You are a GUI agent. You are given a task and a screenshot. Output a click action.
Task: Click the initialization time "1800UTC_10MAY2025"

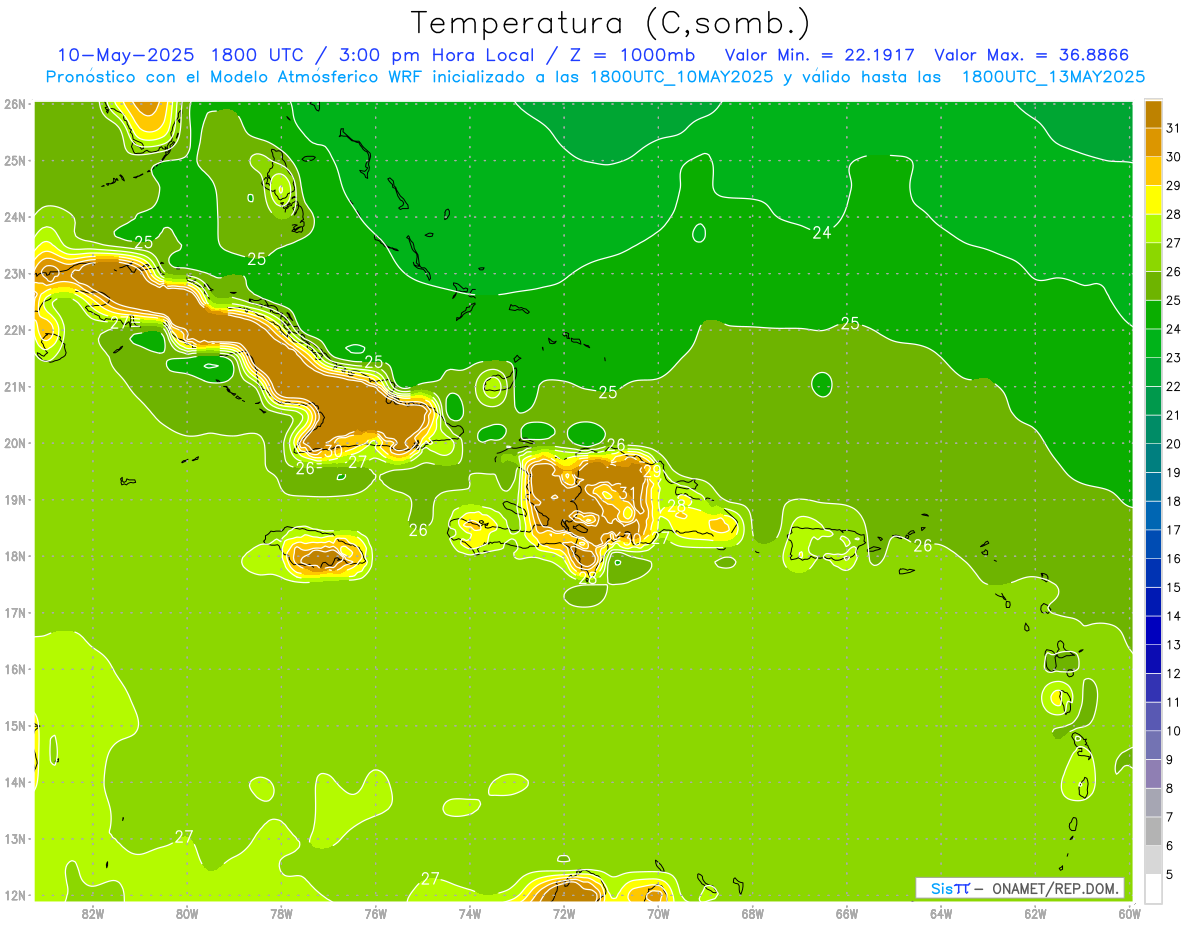pos(682,76)
